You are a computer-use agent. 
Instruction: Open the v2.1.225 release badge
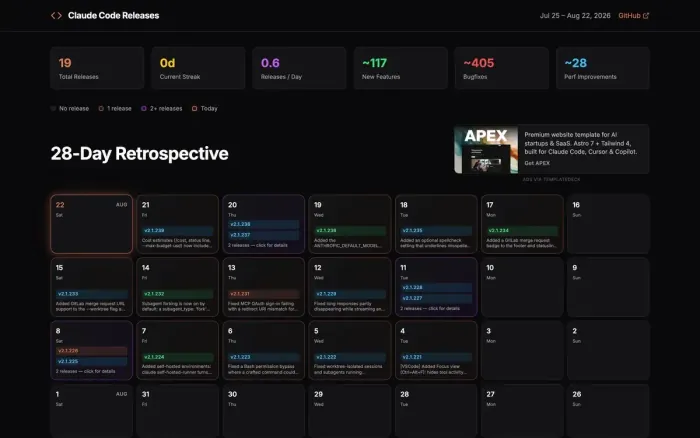pyautogui.click(x=92, y=361)
